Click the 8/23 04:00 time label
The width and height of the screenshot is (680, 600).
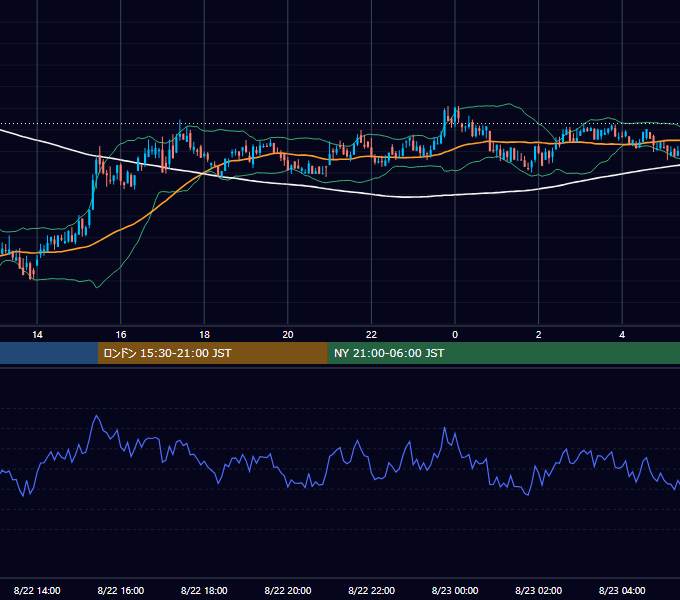(x=622, y=590)
